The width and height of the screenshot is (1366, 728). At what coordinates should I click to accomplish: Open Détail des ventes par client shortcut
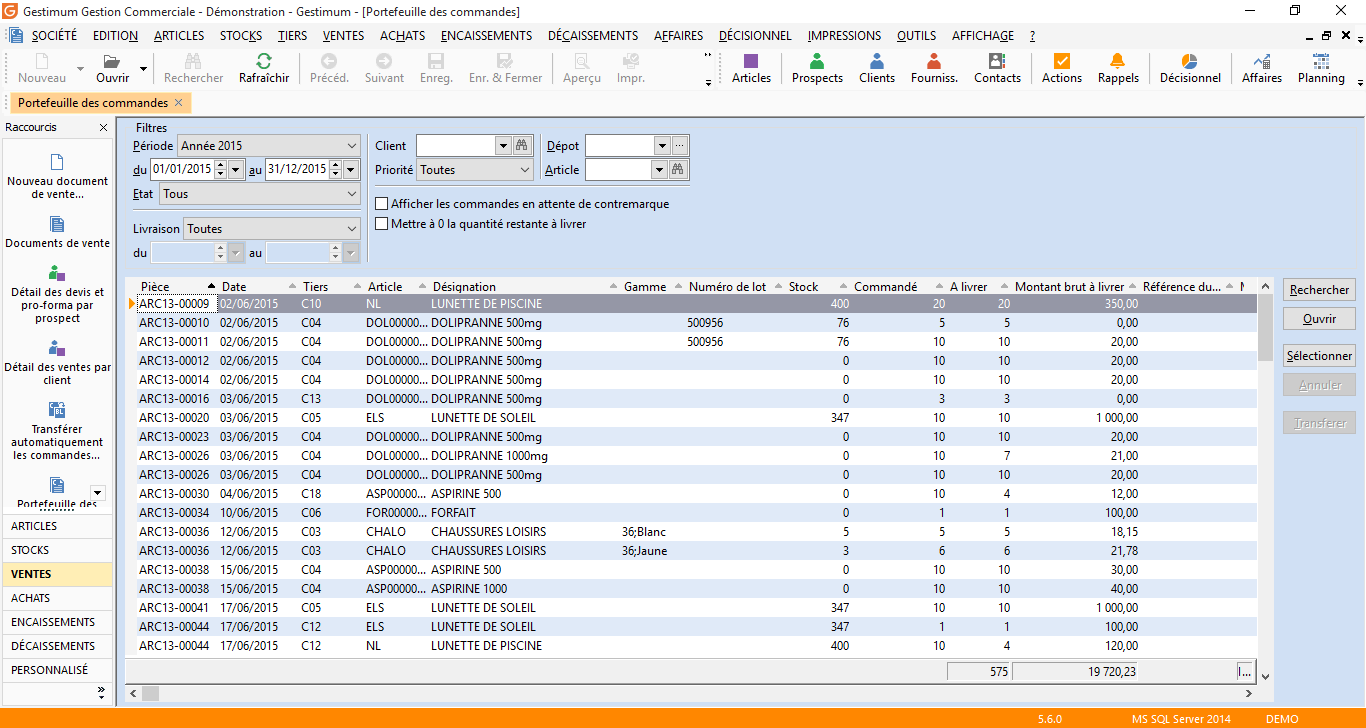[x=57, y=363]
